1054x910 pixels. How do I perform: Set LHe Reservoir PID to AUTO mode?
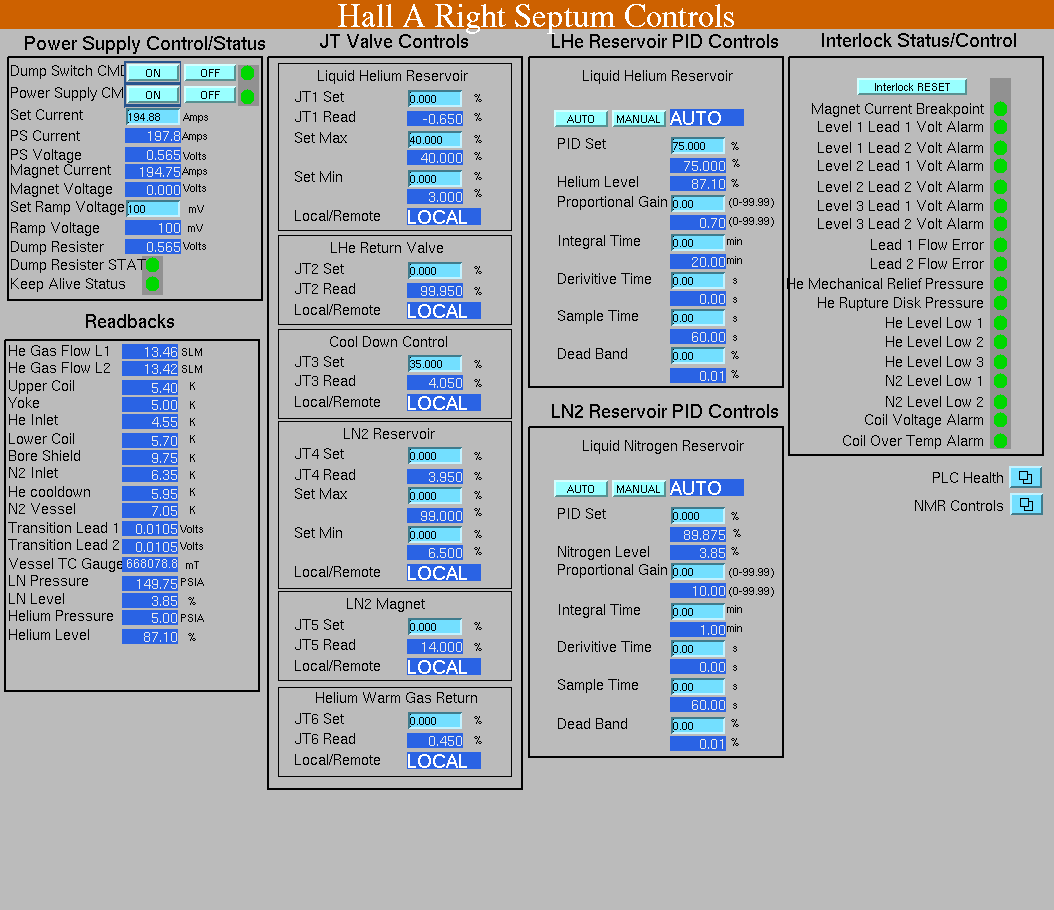pos(581,119)
